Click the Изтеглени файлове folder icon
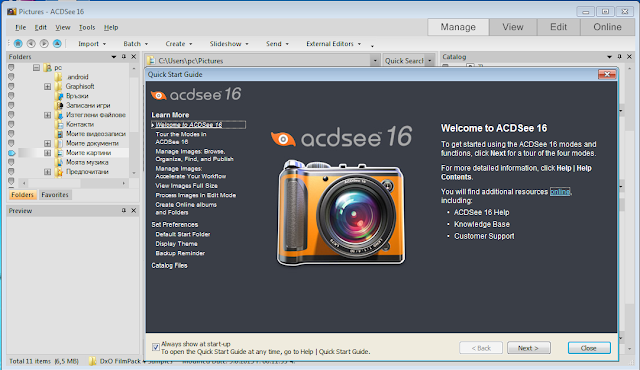The height and width of the screenshot is (370, 640). click(x=59, y=115)
